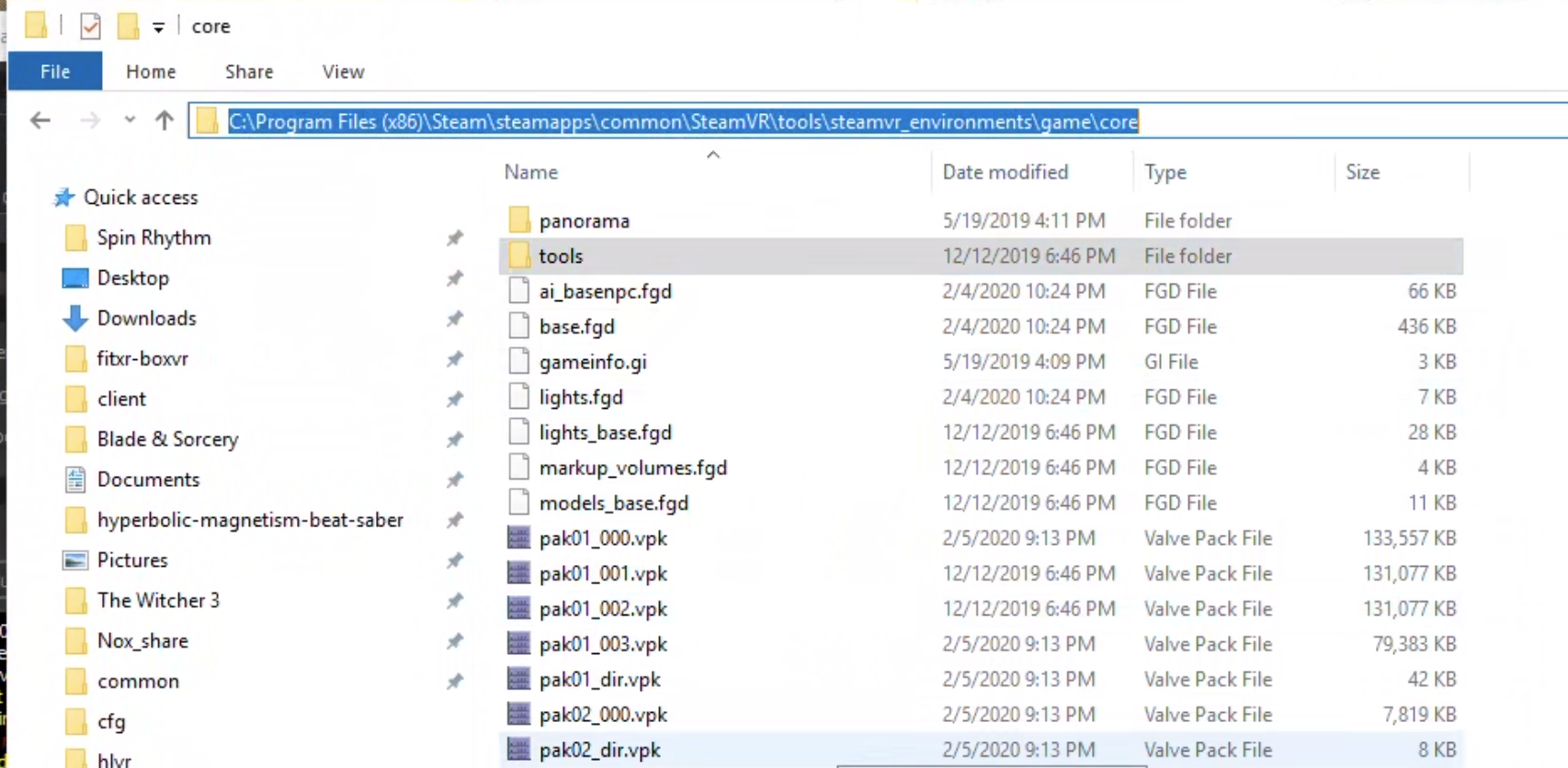Switch to the Home ribbon tab

(x=151, y=72)
